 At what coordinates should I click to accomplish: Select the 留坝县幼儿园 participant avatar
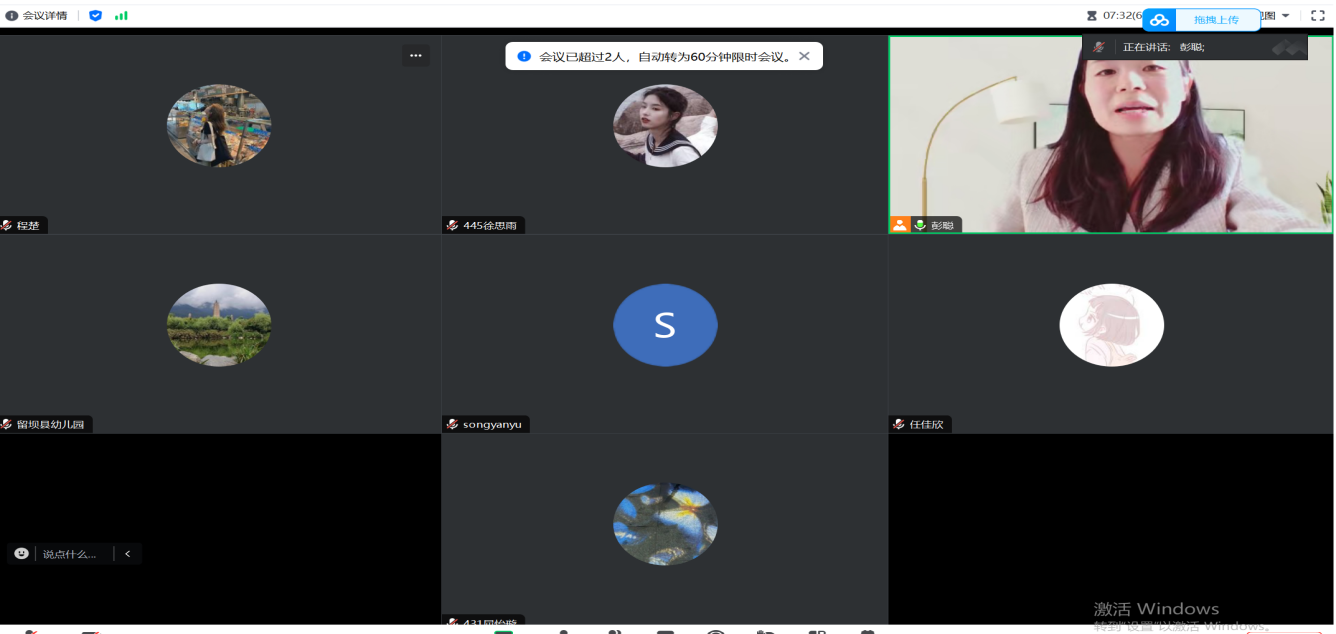pos(219,326)
